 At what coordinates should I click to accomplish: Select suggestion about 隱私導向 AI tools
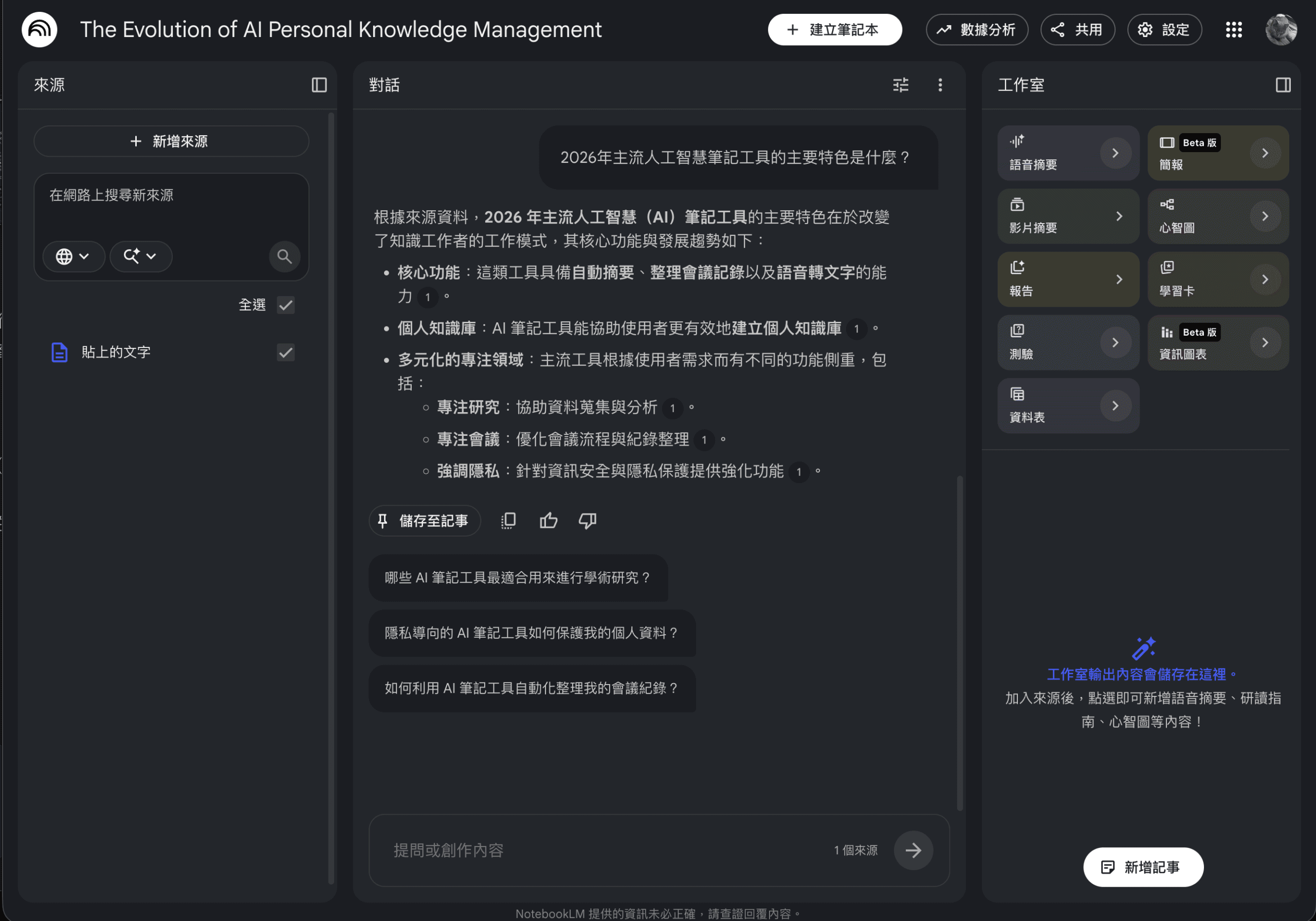[x=532, y=633]
